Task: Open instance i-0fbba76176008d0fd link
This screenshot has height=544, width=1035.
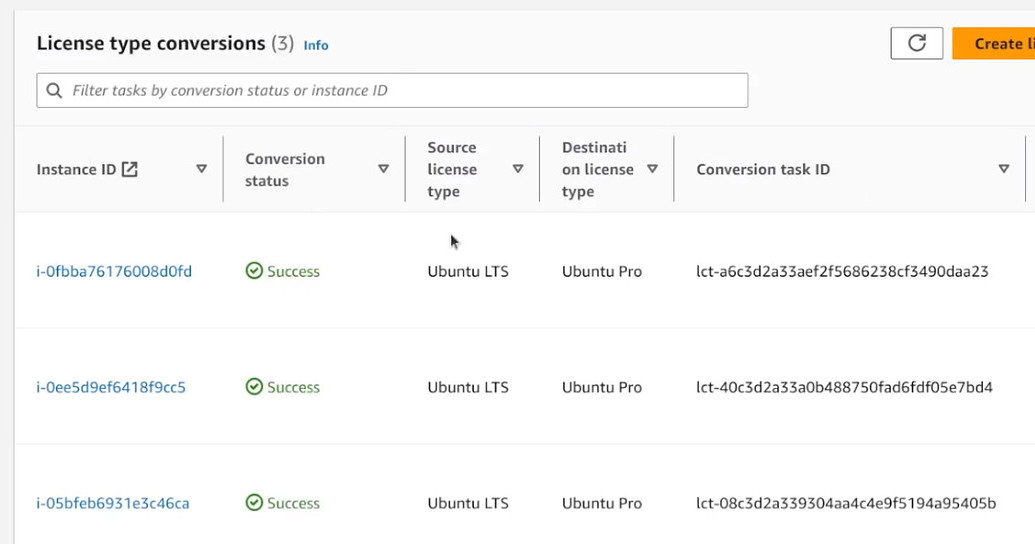Action: pos(114,271)
